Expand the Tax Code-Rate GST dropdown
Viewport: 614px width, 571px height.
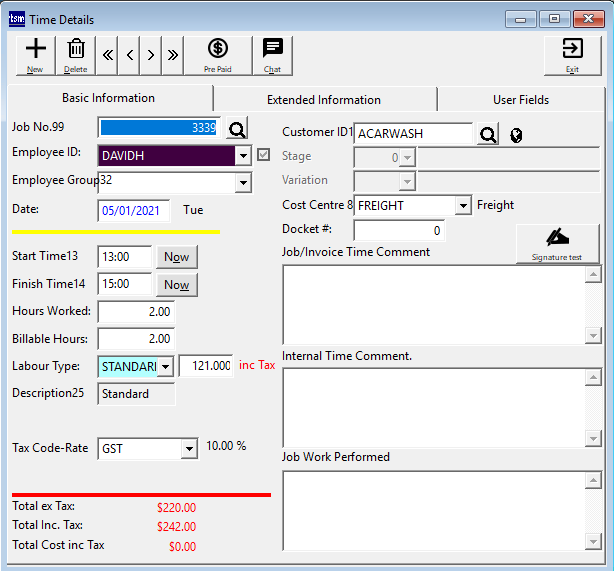[x=189, y=450]
